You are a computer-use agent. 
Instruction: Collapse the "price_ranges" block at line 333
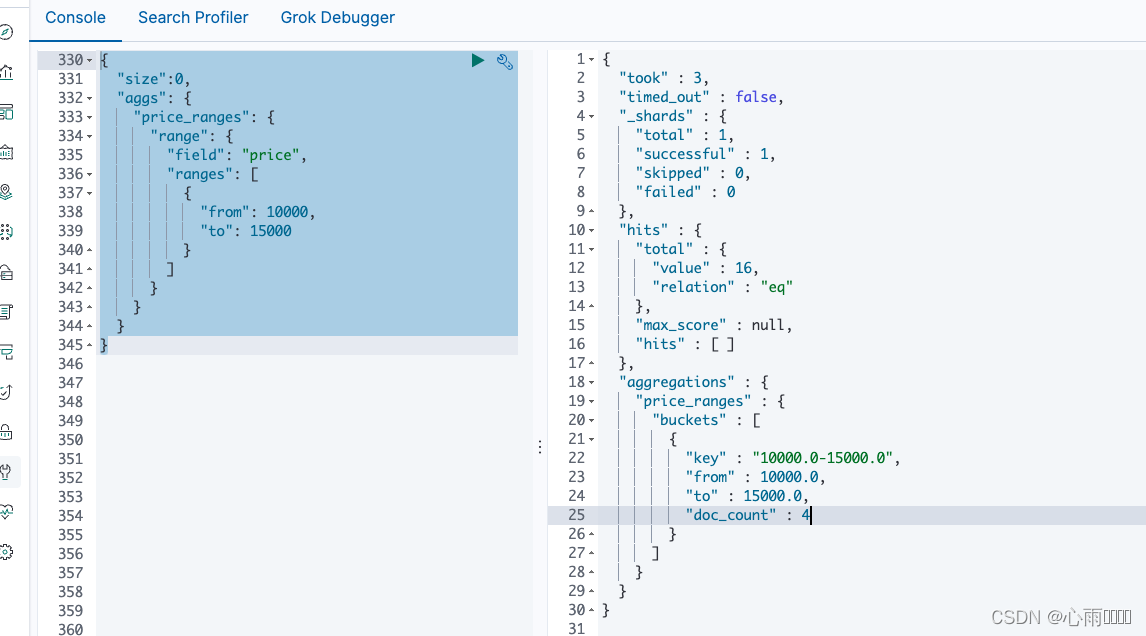90,117
